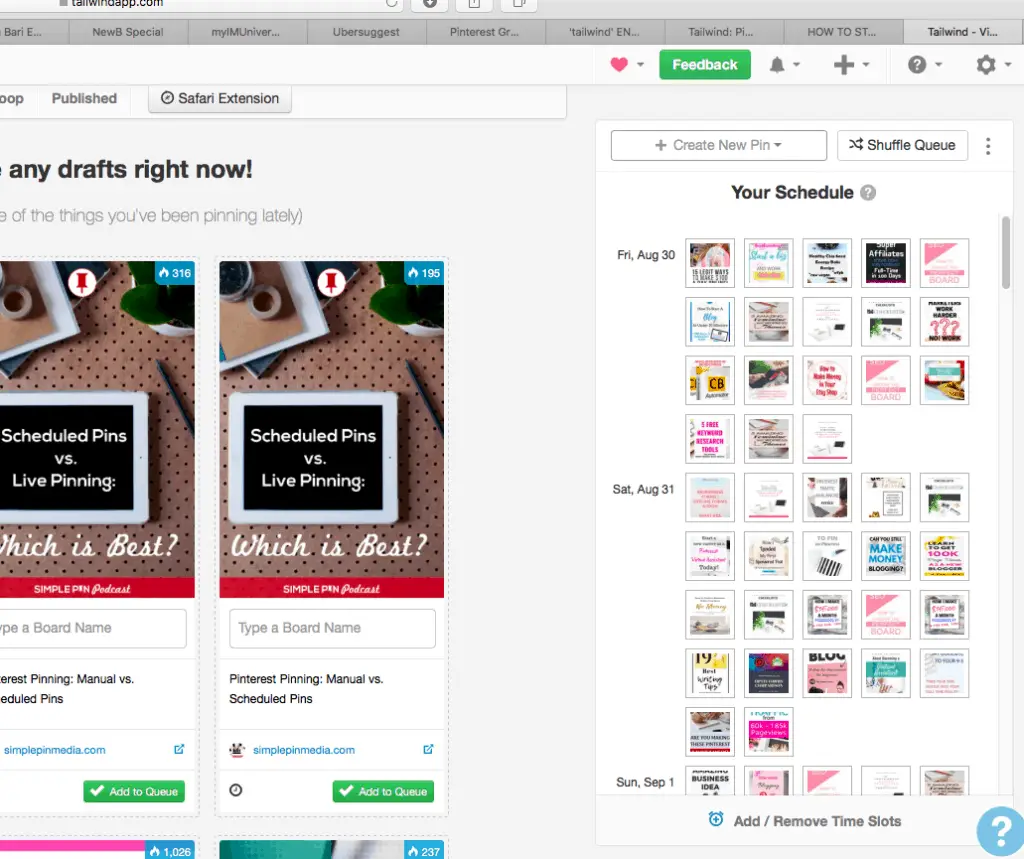Open simplepinmedia.com link on the 195 card
This screenshot has height=859, width=1024.
point(304,750)
